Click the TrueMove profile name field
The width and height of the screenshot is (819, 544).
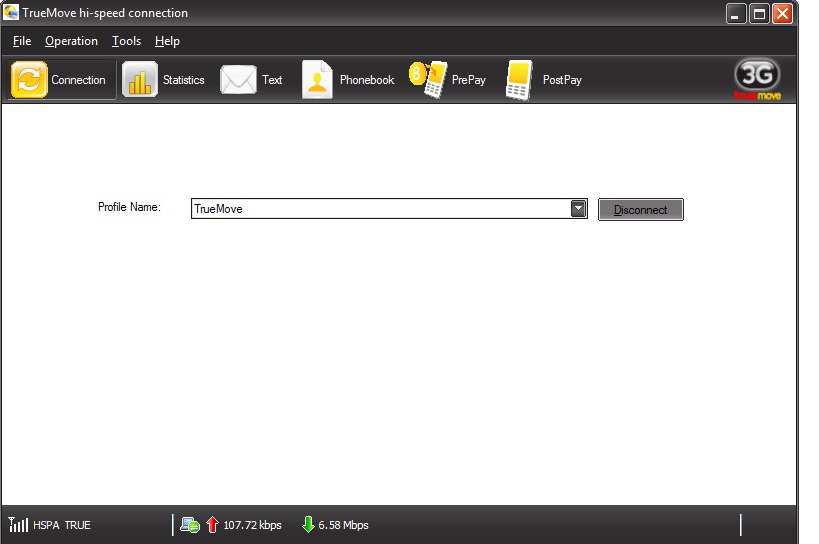(380, 208)
